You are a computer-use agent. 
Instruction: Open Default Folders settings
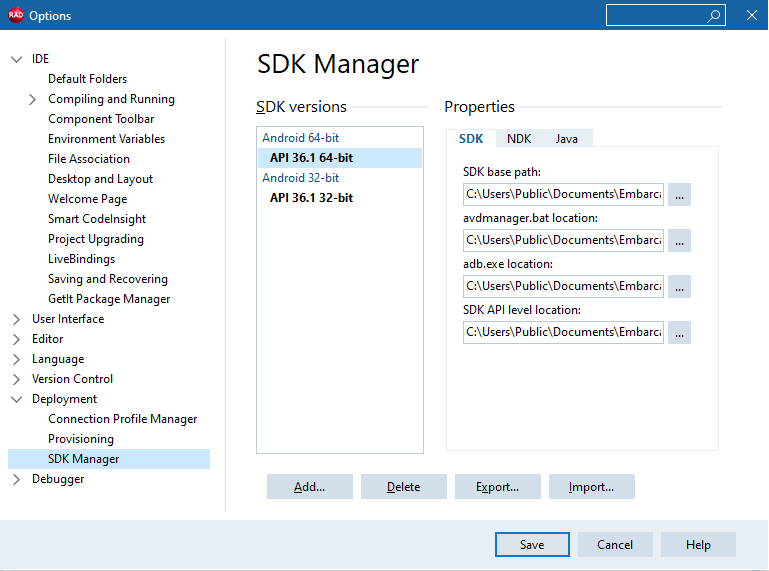87,79
